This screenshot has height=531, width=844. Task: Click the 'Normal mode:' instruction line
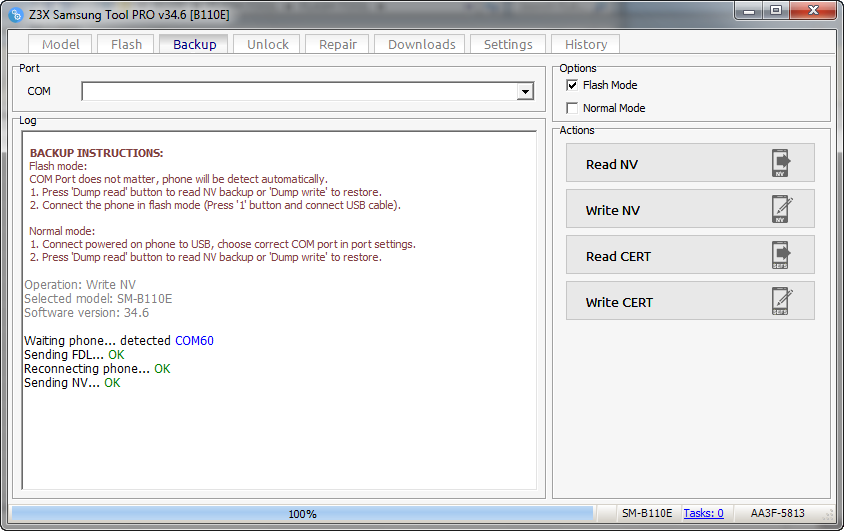pos(61,231)
